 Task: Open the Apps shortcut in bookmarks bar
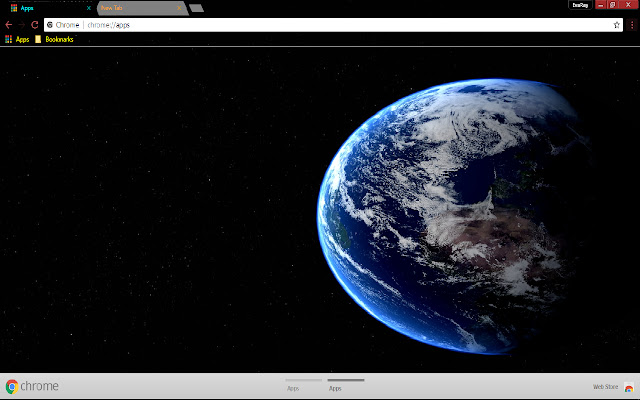click(17, 39)
